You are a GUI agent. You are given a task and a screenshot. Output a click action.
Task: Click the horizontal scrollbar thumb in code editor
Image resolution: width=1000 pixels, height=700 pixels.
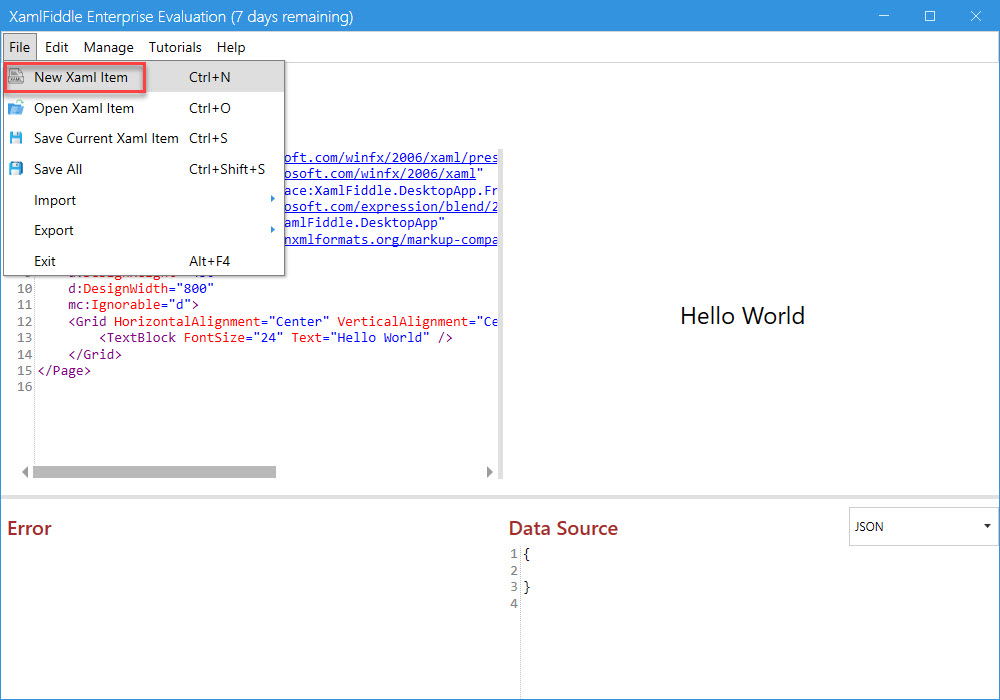pyautogui.click(x=154, y=472)
